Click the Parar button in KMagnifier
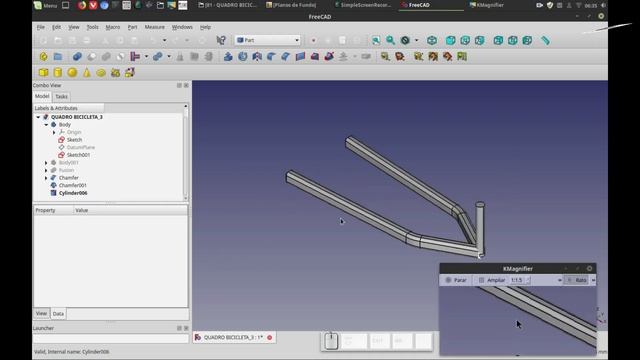This screenshot has height=360, width=640. pyautogui.click(x=456, y=280)
